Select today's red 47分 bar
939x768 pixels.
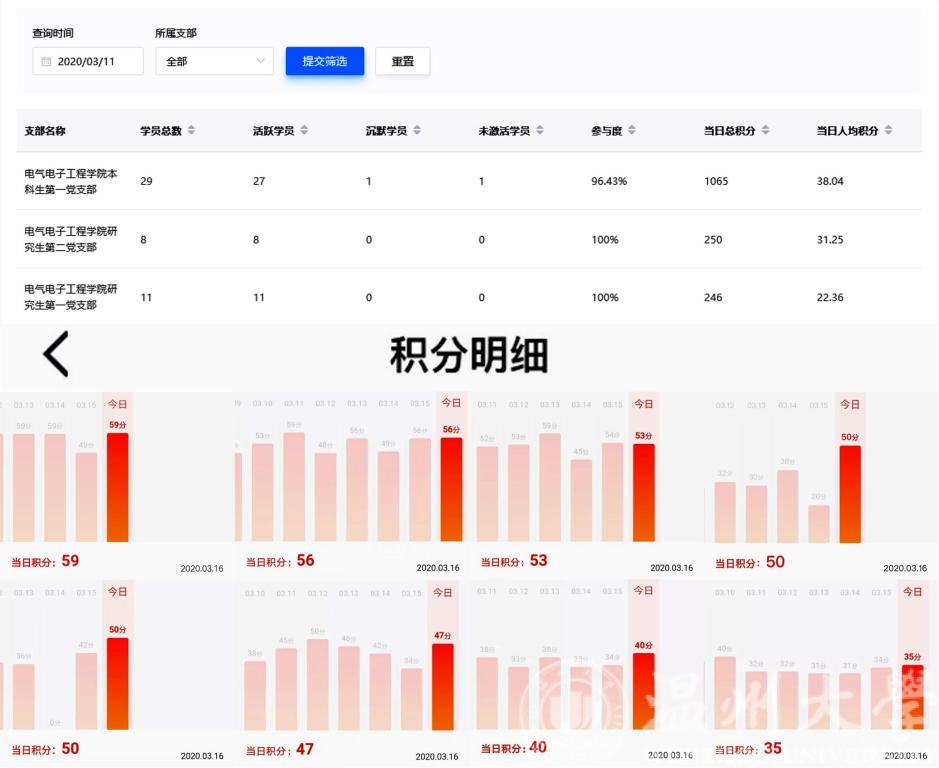tap(443, 686)
